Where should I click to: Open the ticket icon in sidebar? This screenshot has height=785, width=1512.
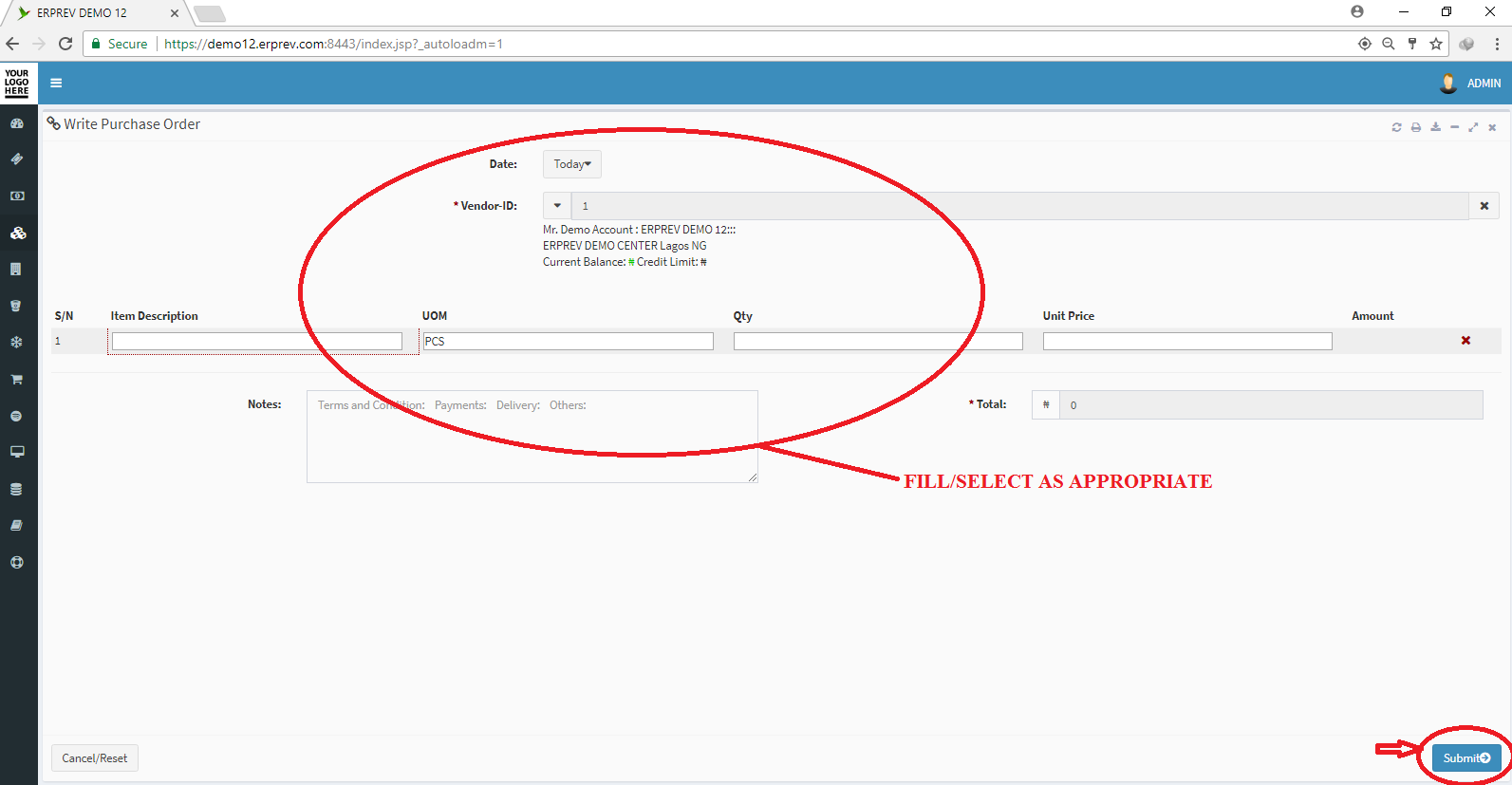point(17,159)
